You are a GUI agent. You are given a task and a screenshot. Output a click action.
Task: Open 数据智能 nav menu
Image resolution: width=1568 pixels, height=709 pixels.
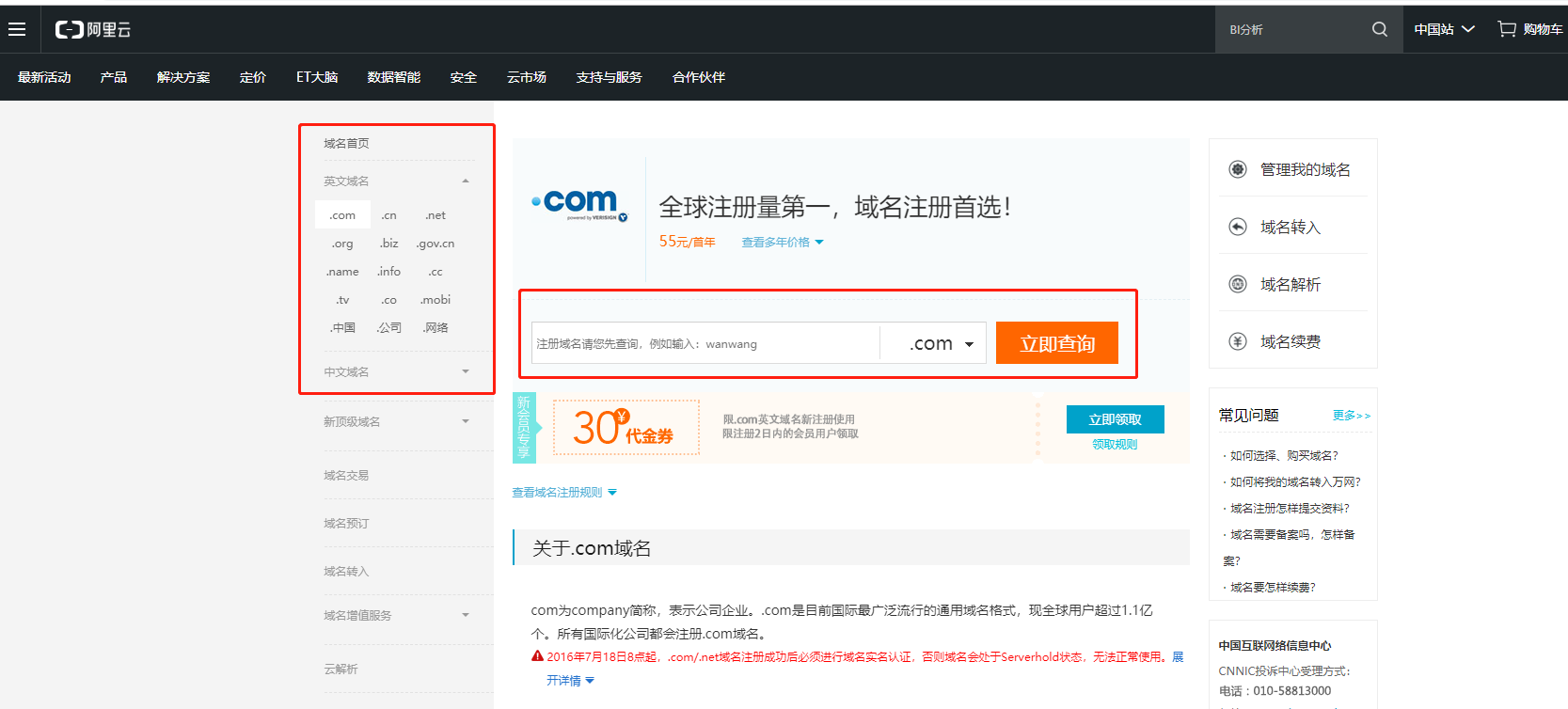394,77
